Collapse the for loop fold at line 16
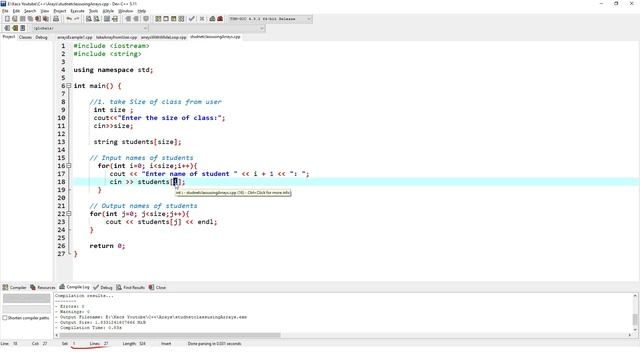Image resolution: width=640 pixels, height=360 pixels. click(69, 166)
